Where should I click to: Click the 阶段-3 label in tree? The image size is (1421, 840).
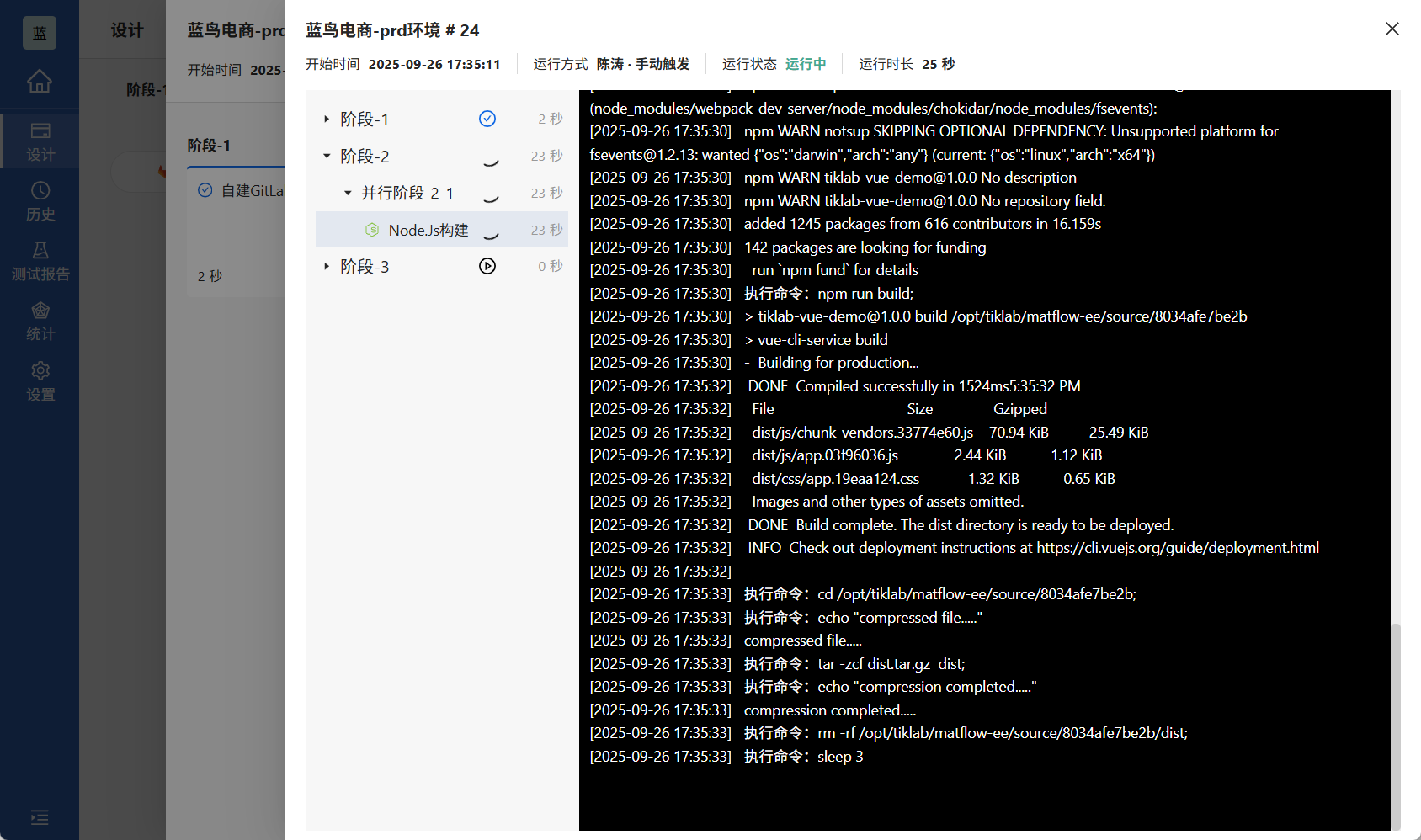365,266
